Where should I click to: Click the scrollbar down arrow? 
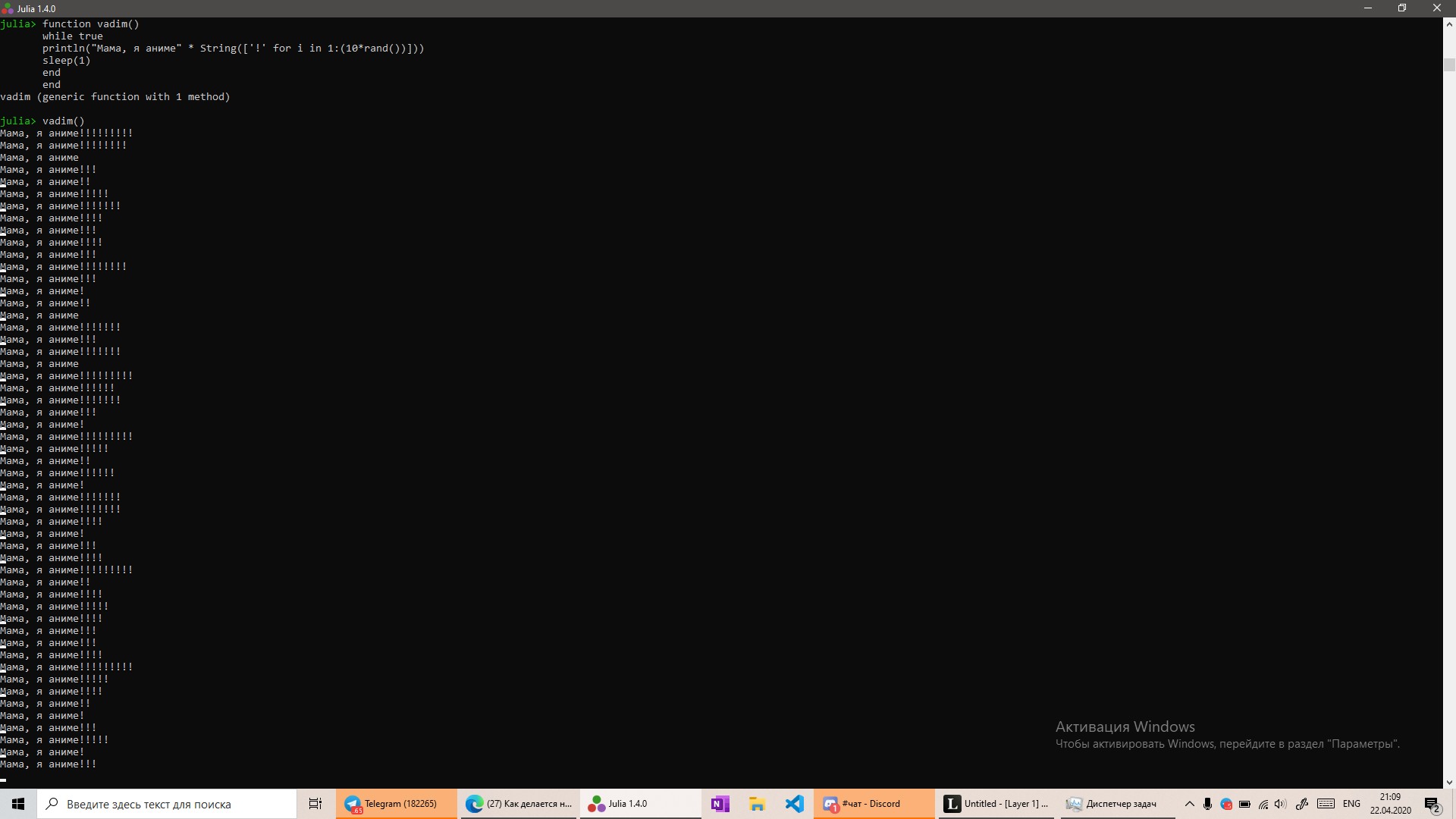pyautogui.click(x=1449, y=782)
